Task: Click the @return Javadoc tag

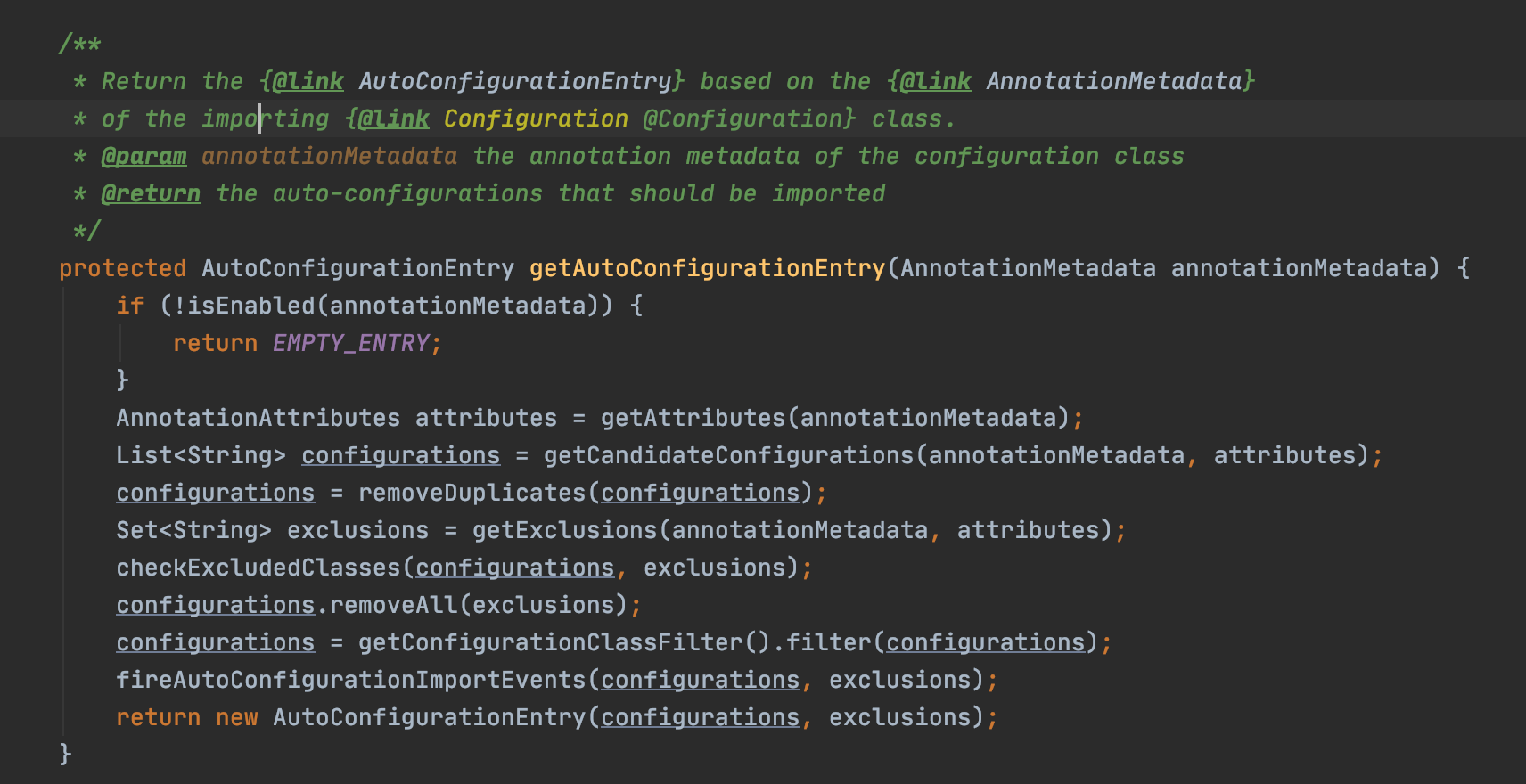Action: coord(152,193)
